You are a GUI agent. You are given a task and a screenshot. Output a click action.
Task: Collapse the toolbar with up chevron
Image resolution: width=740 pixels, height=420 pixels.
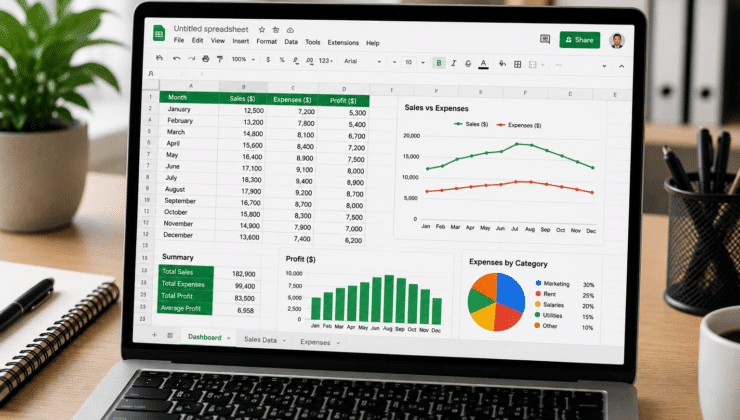click(x=622, y=67)
